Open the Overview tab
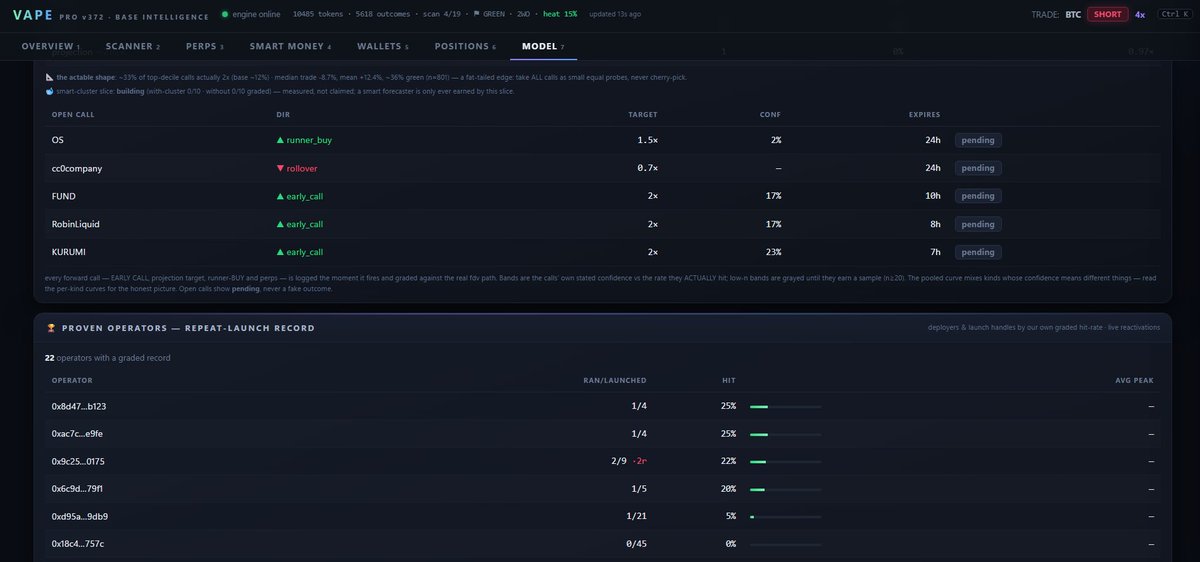This screenshot has height=562, width=1200. point(50,46)
